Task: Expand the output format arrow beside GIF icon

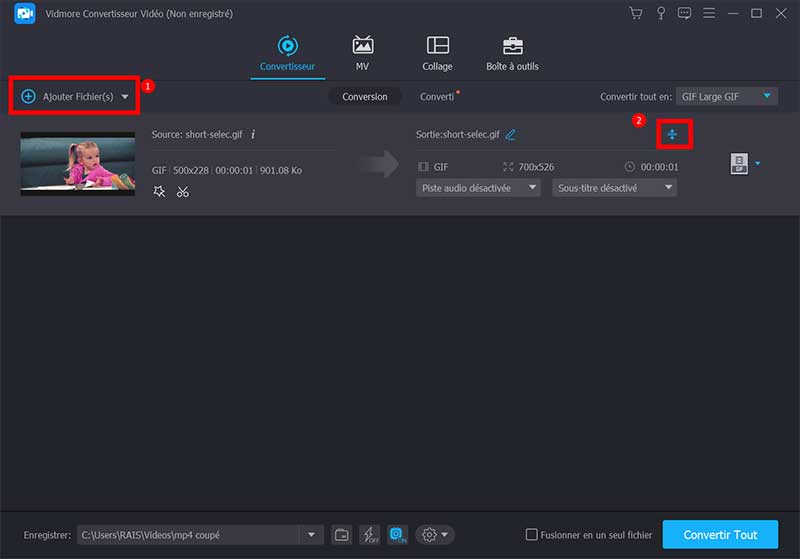Action: [758, 163]
